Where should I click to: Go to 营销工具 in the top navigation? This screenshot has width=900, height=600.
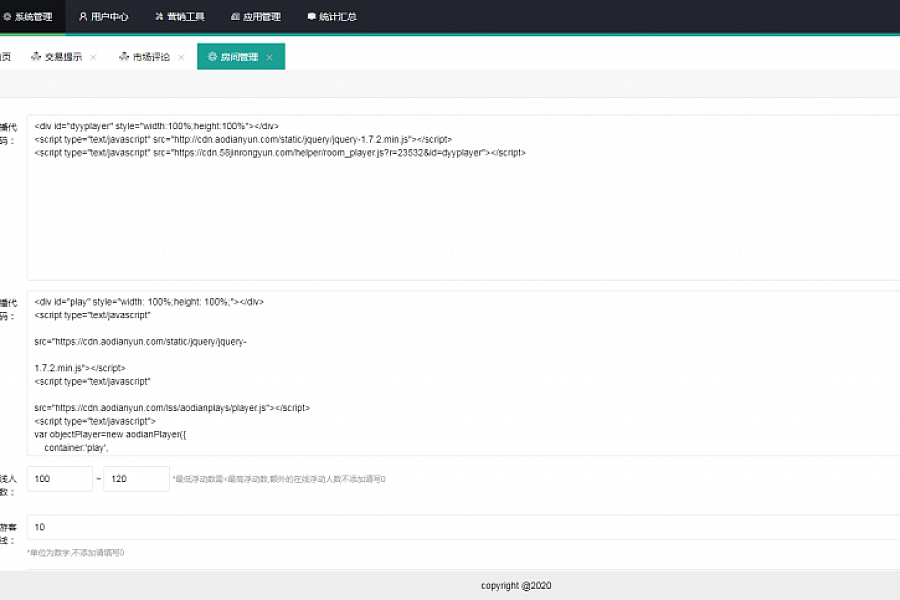pos(180,17)
